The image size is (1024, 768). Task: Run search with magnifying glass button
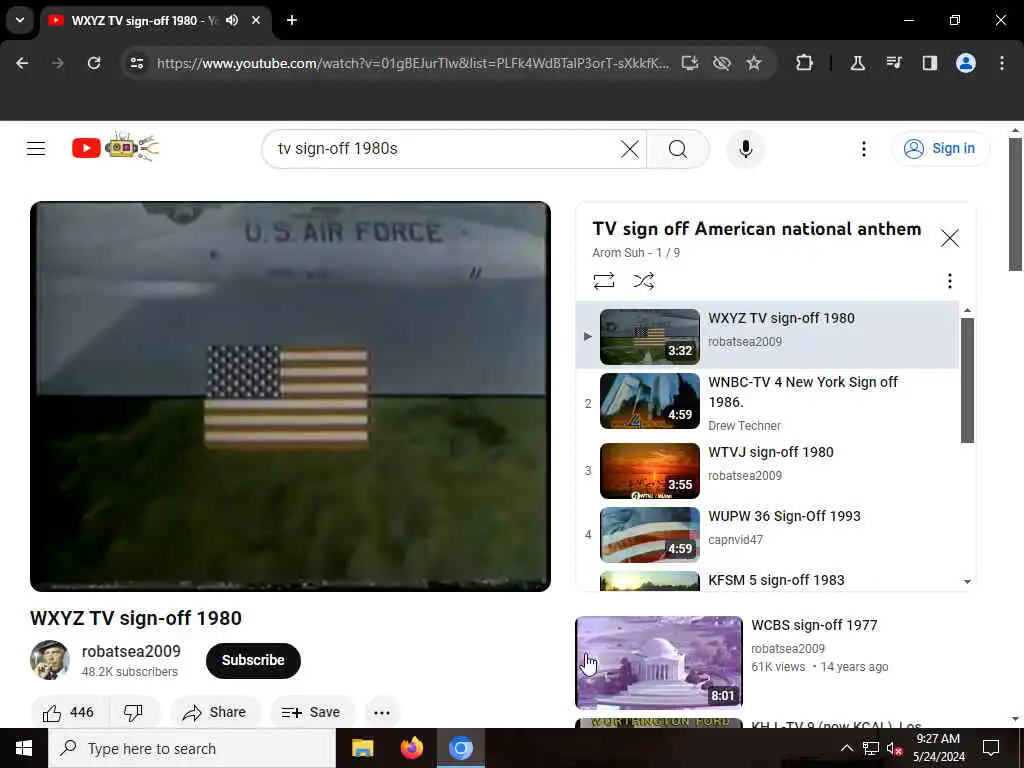point(678,149)
